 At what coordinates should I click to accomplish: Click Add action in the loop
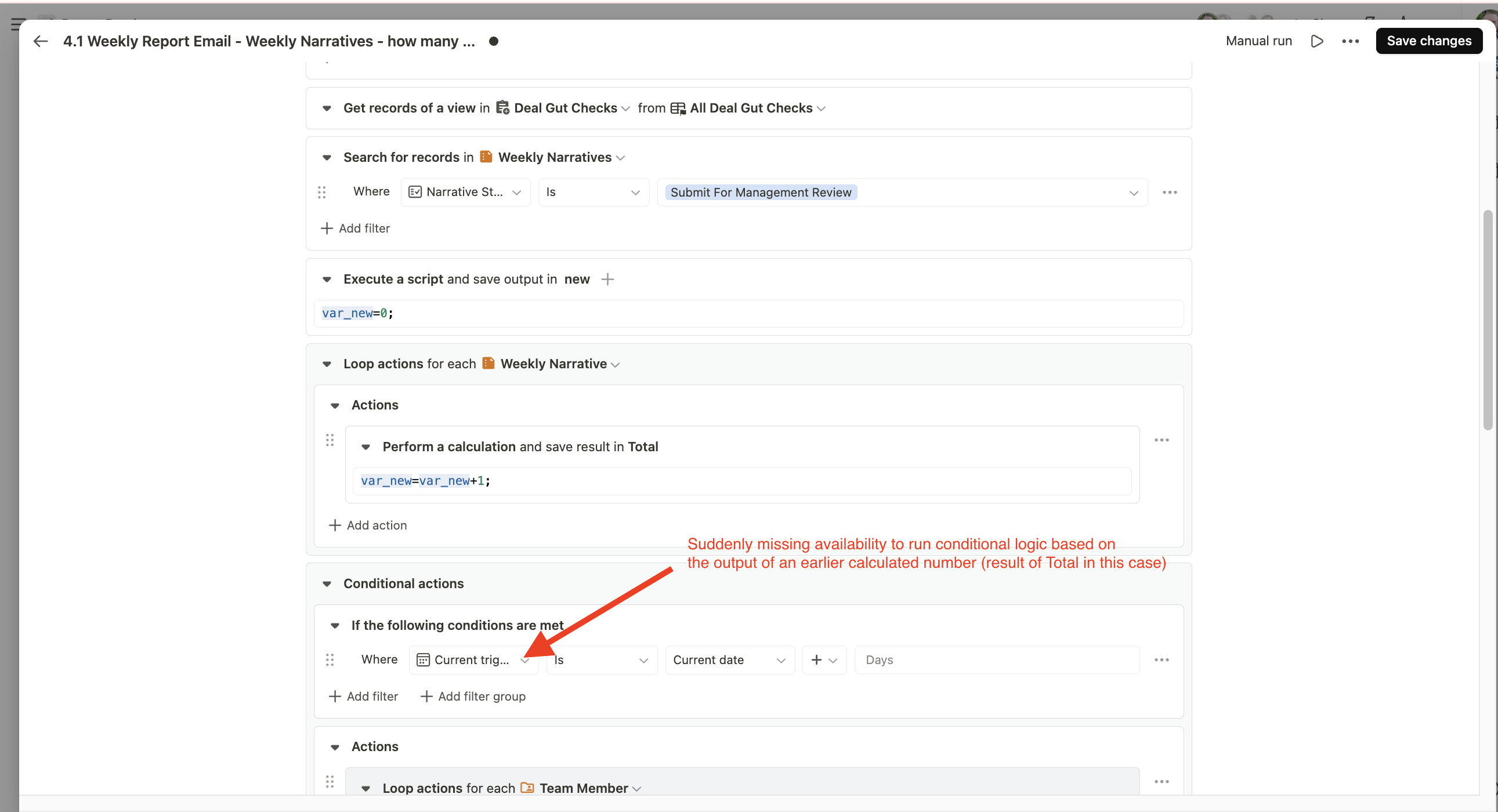(367, 525)
